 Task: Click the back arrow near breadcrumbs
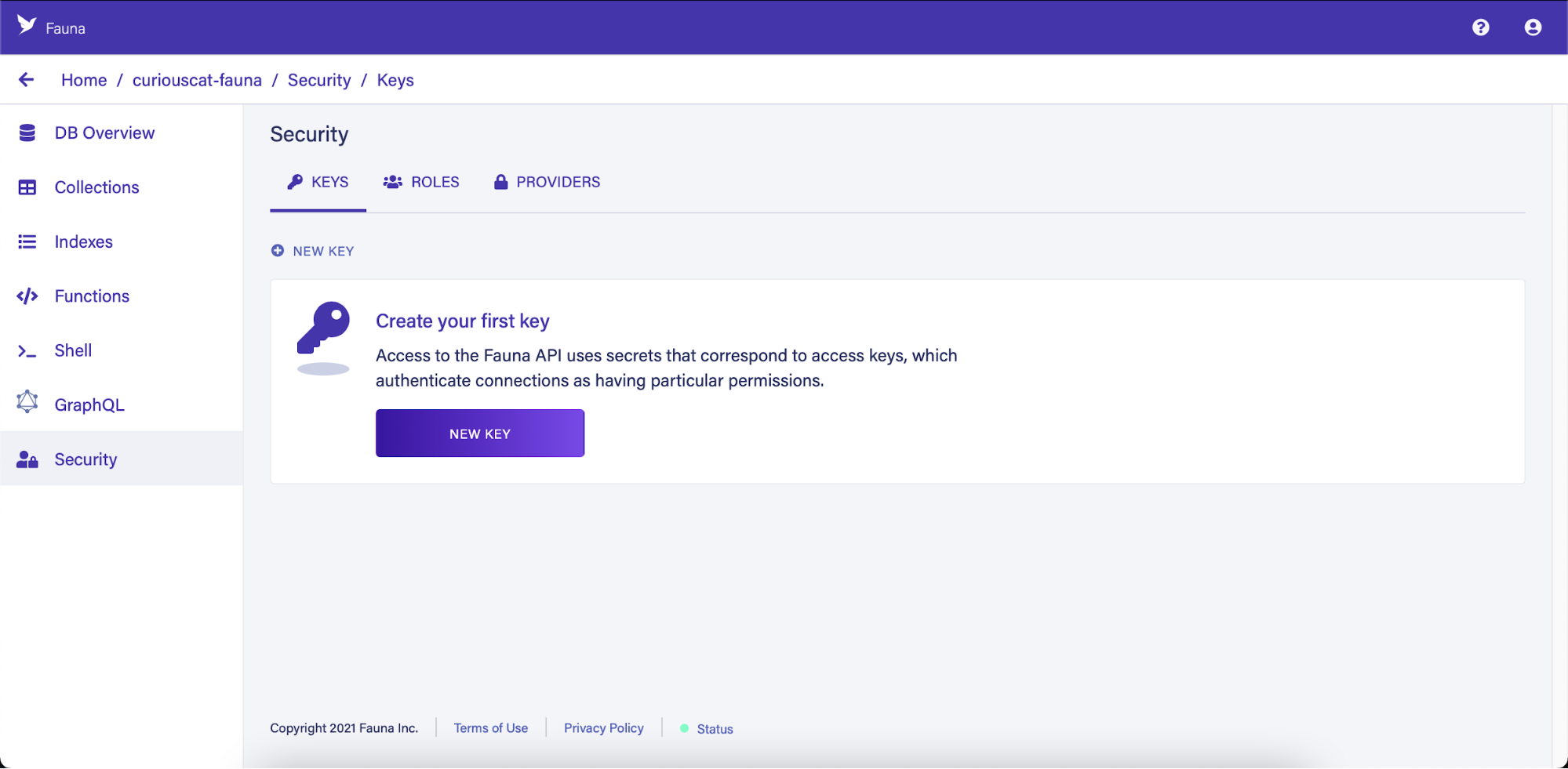pos(26,79)
